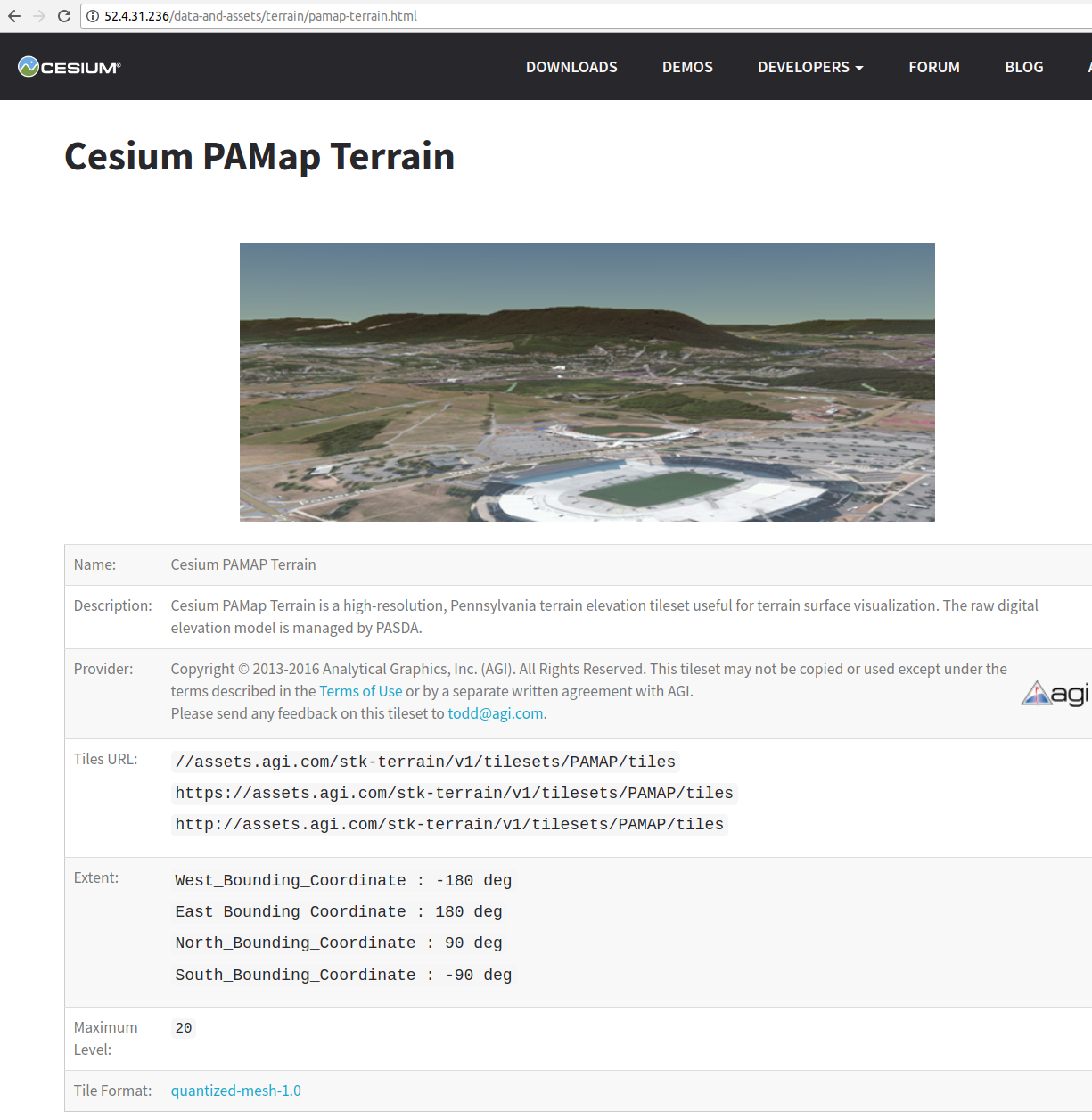Click the http://assets.agi.com tiles URL
The height and width of the screenshot is (1120, 1092).
(449, 824)
